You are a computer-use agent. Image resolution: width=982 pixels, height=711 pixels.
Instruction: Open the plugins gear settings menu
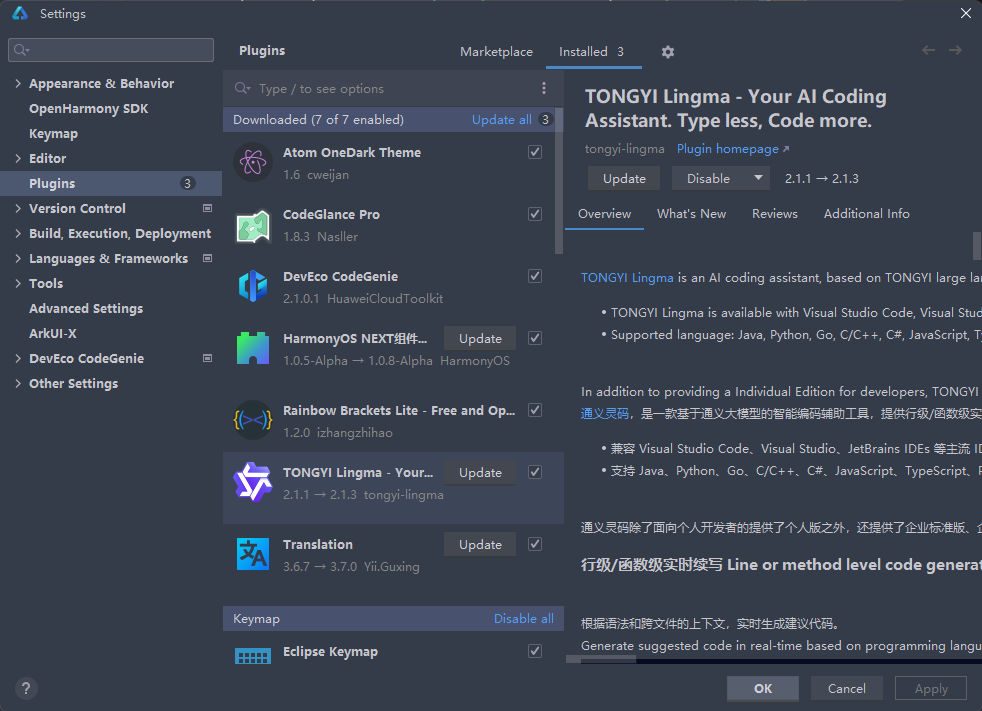point(668,52)
